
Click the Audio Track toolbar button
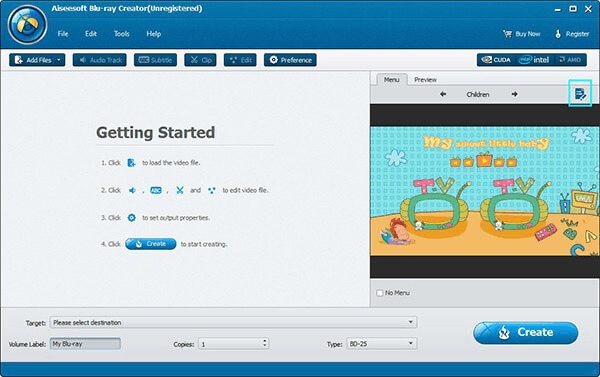coord(99,60)
